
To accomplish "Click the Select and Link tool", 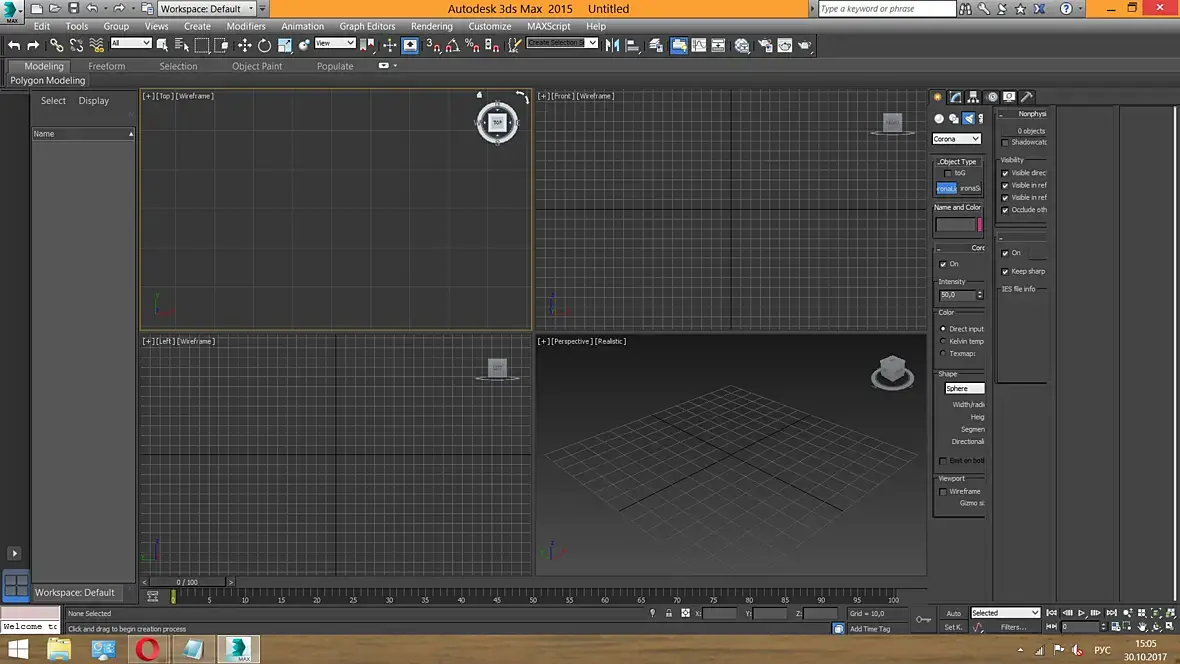I will pyautogui.click(x=56, y=45).
